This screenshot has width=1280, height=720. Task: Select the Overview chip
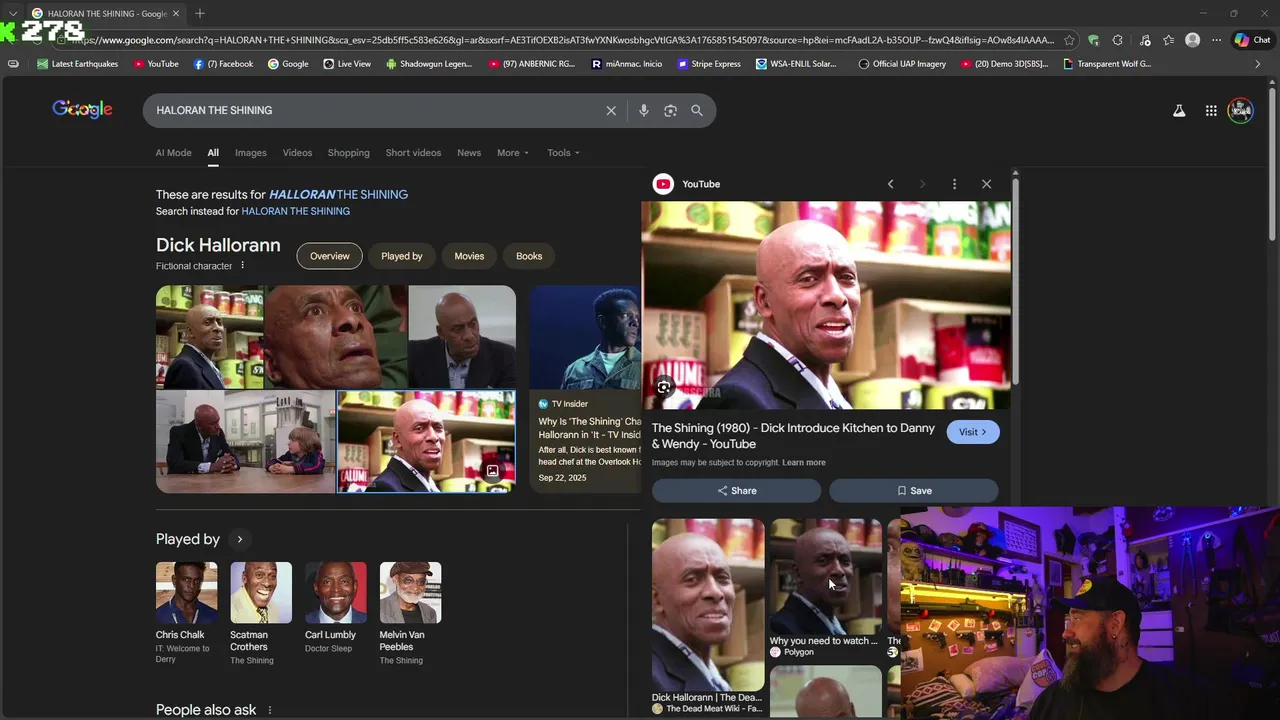(x=330, y=256)
